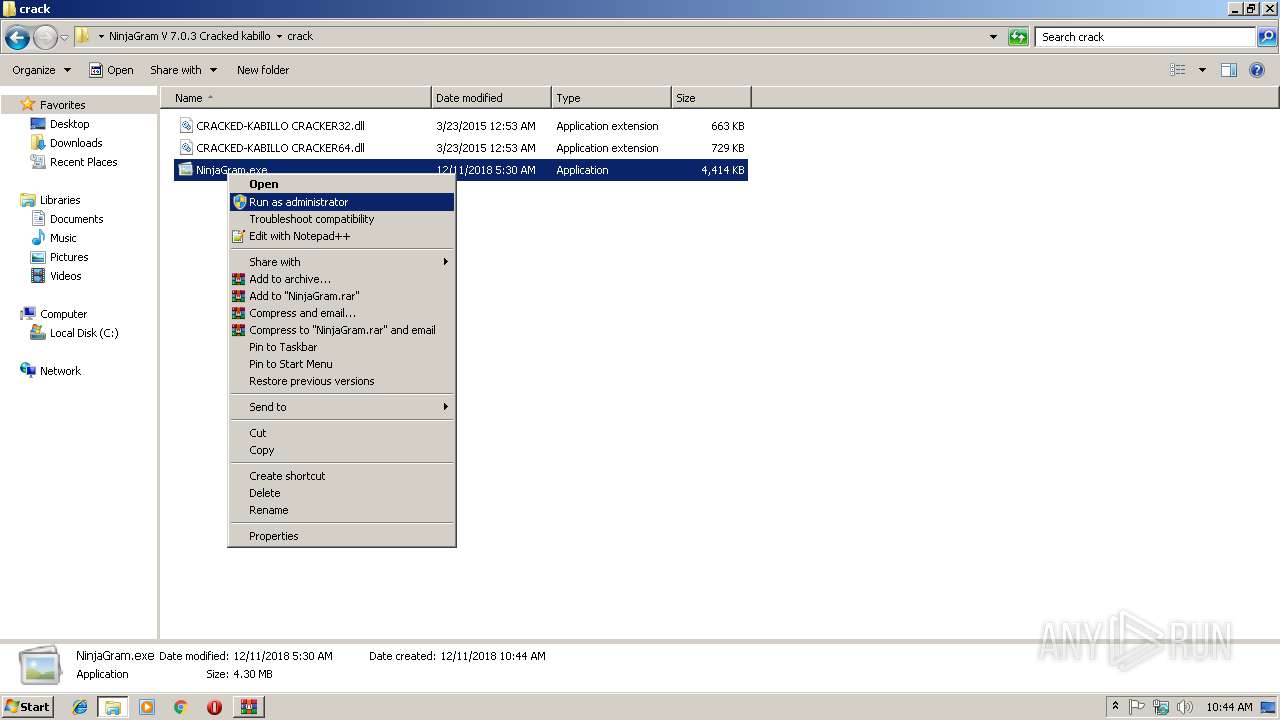
Task: Open the Organize dropdown menu
Action: pos(42,70)
